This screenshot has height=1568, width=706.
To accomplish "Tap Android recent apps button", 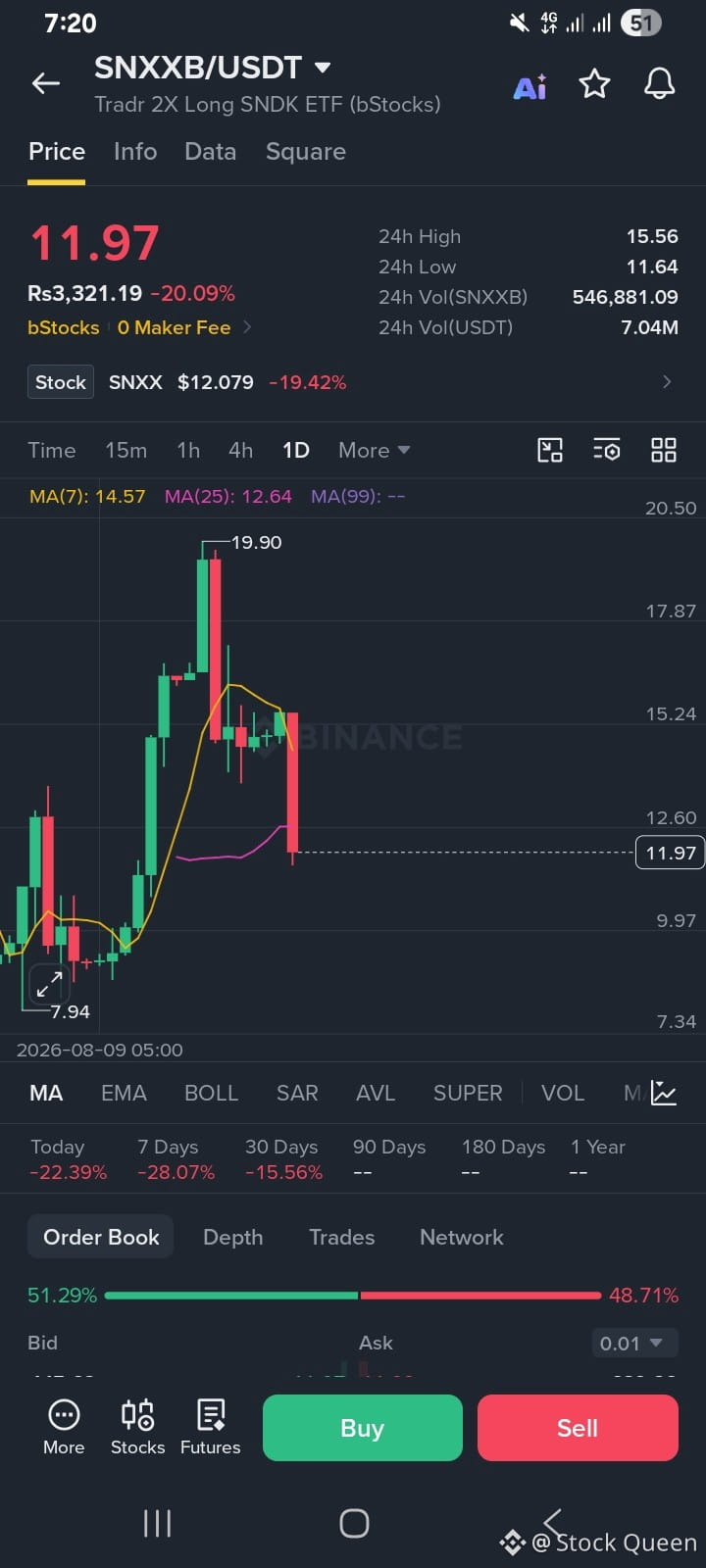I will click(157, 1523).
